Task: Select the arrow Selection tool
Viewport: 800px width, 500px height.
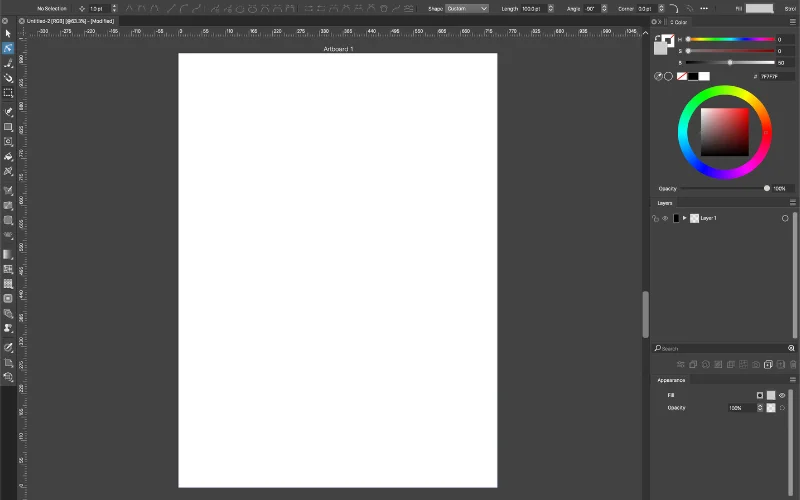Action: point(8,33)
